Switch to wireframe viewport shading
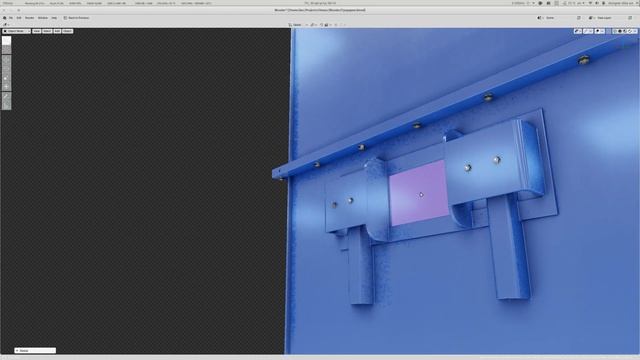Image resolution: width=640 pixels, height=360 pixels. pos(615,31)
